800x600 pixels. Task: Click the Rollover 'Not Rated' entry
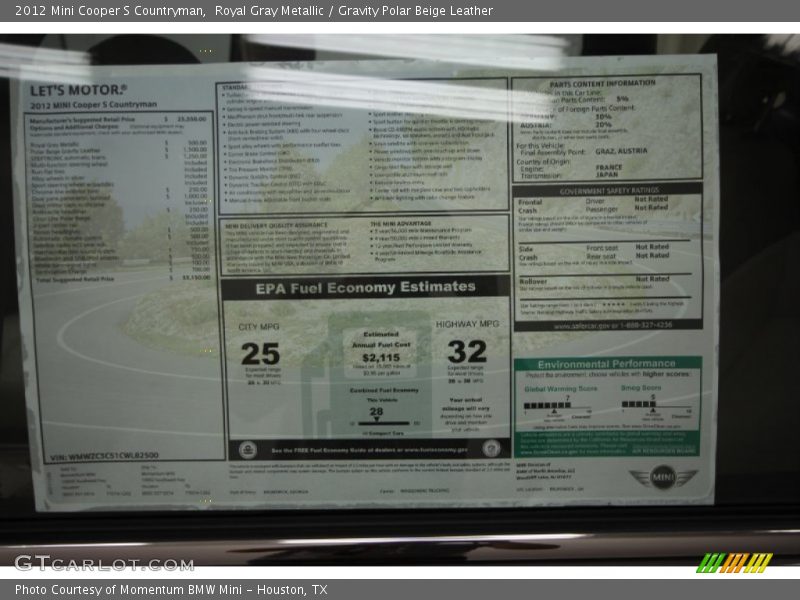pyautogui.click(x=652, y=279)
